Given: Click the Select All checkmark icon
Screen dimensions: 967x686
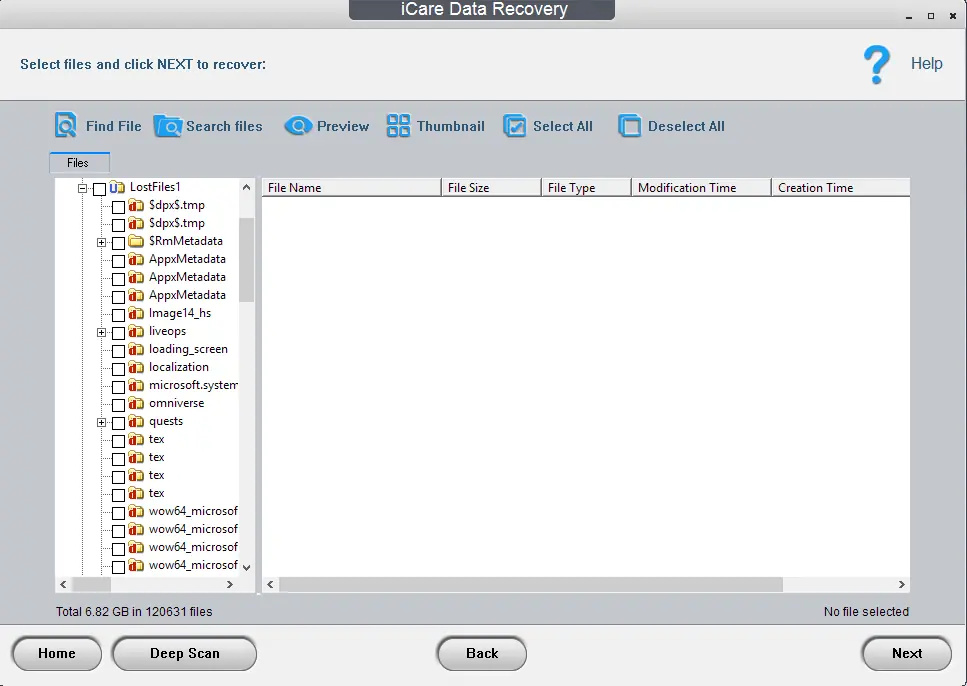Looking at the screenshot, I should pyautogui.click(x=514, y=126).
